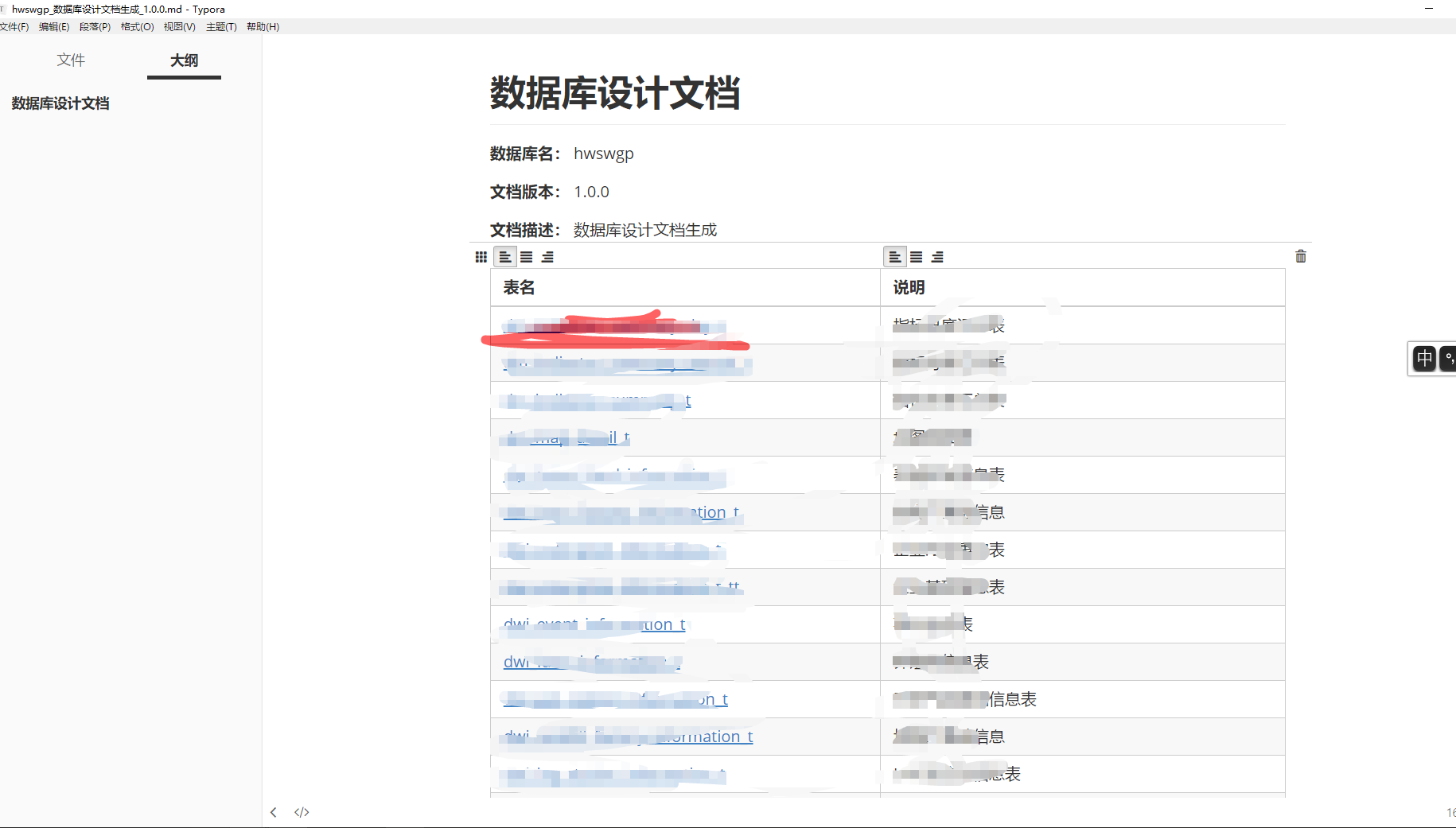Align 表名 column left

tap(505, 257)
